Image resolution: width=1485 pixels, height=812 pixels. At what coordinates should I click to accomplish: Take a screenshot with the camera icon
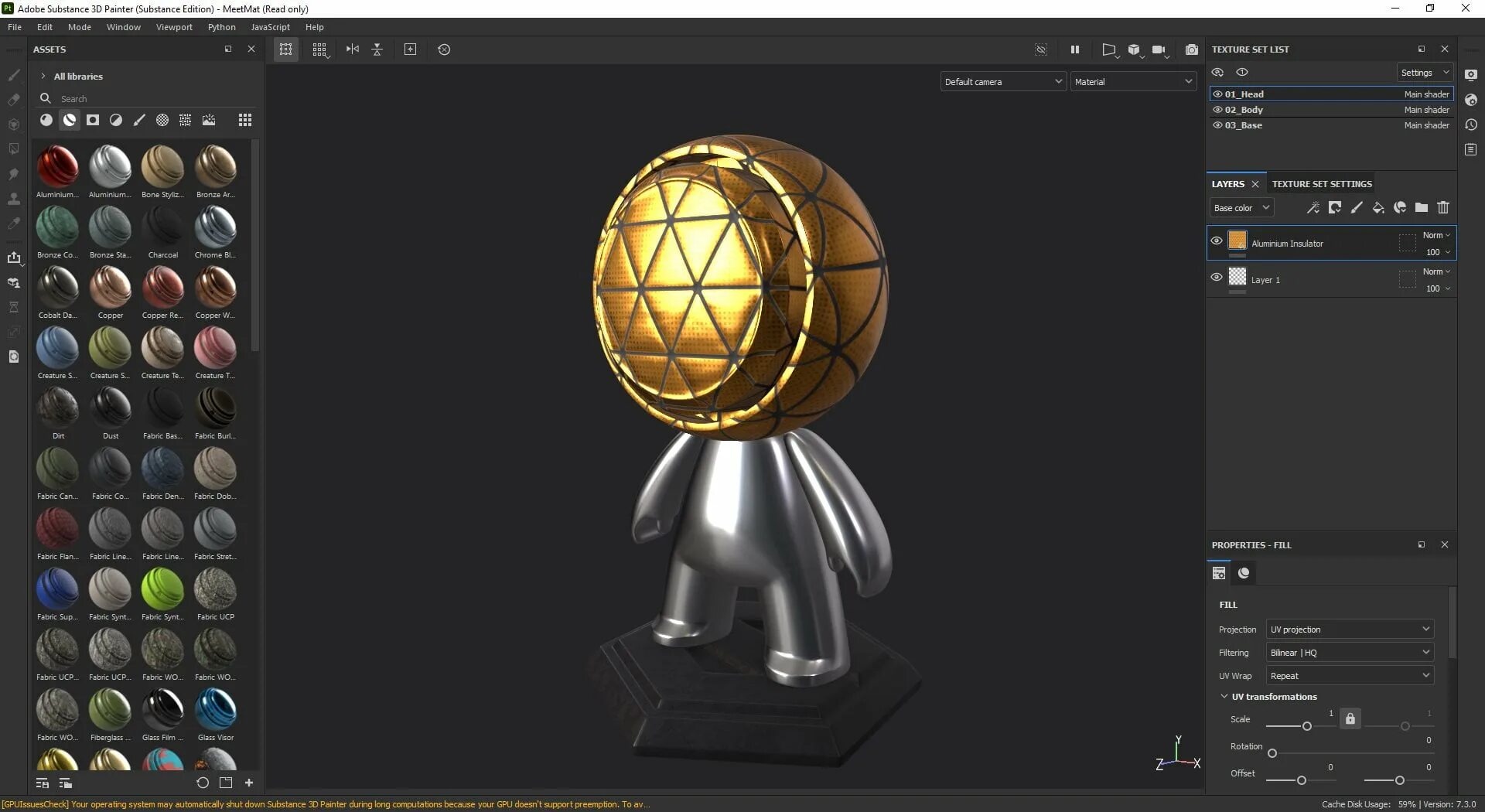(1192, 49)
